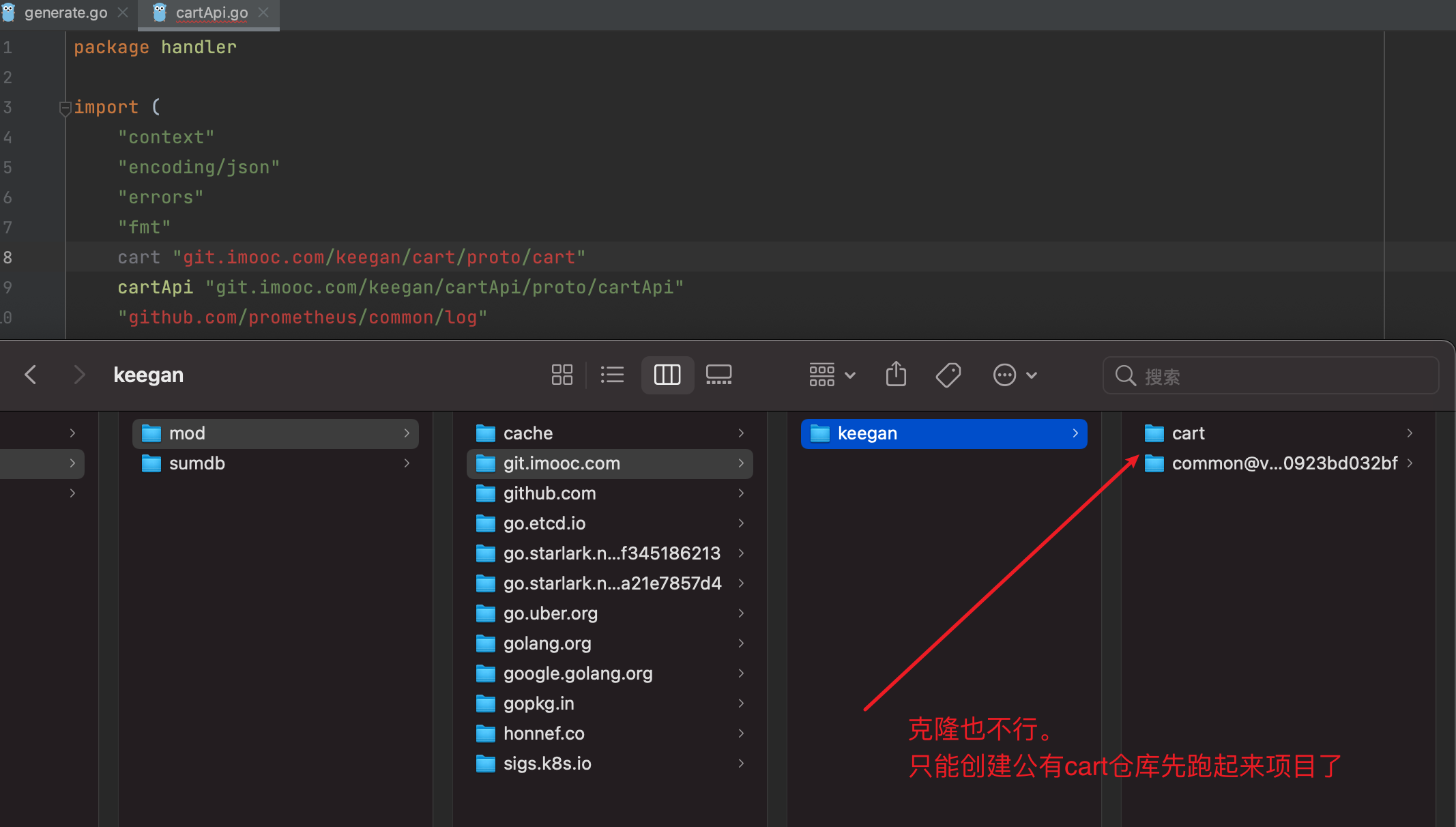The width and height of the screenshot is (1456, 827).
Task: Switch to icon view in Finder
Action: pyautogui.click(x=562, y=375)
